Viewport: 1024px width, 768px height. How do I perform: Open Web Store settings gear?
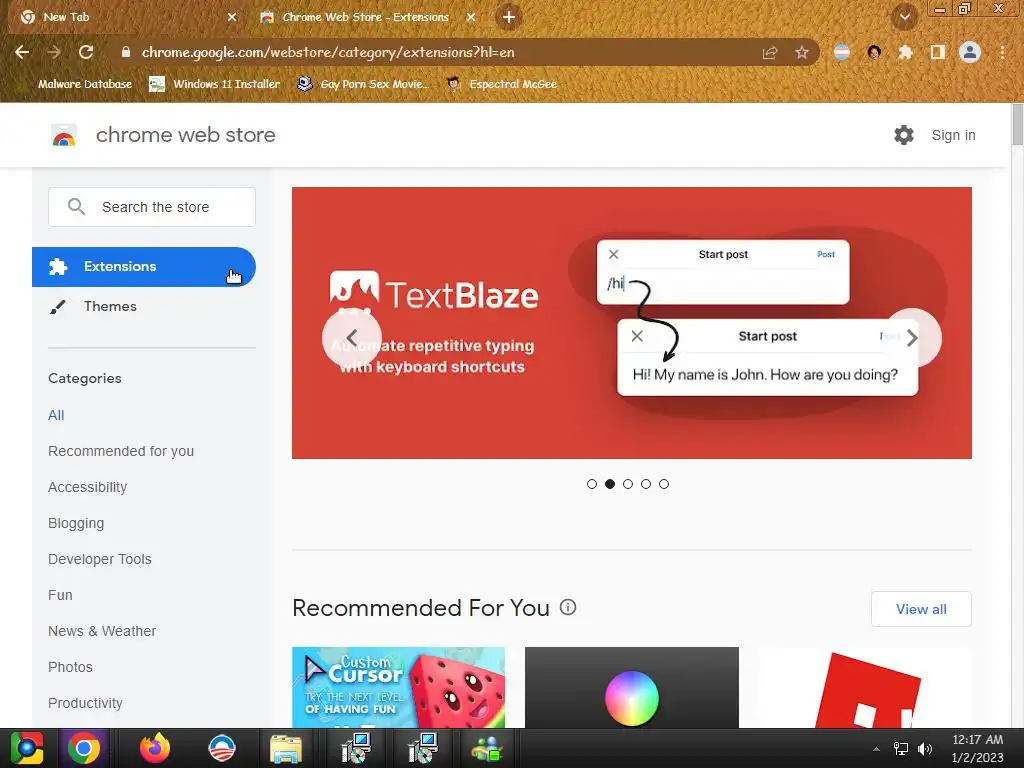tap(904, 135)
